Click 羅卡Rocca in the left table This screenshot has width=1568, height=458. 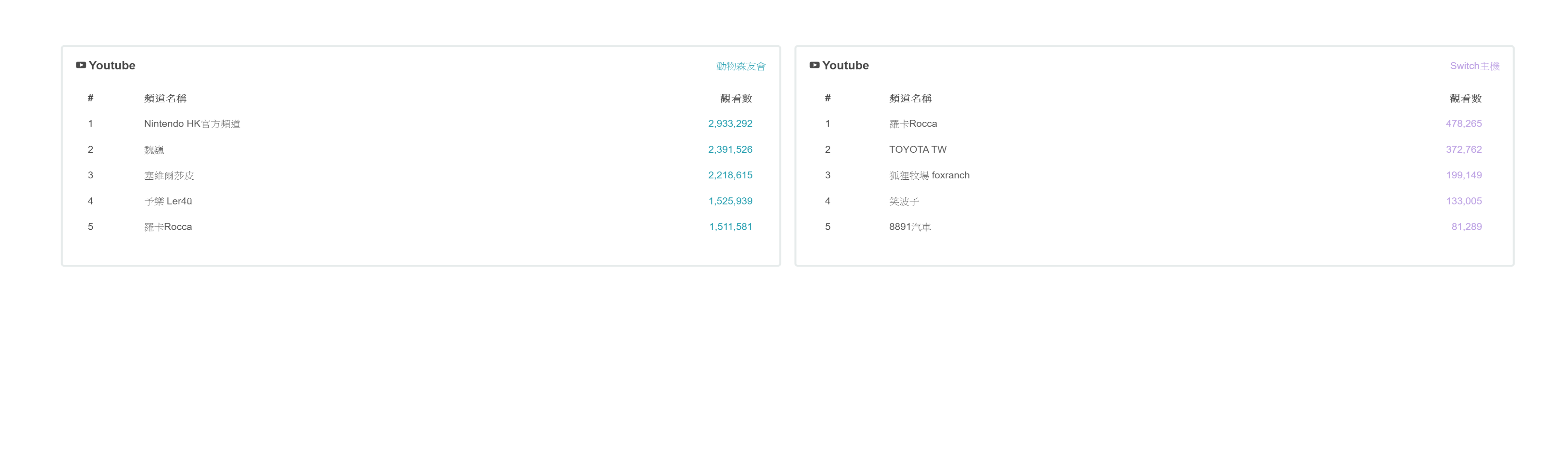(168, 227)
